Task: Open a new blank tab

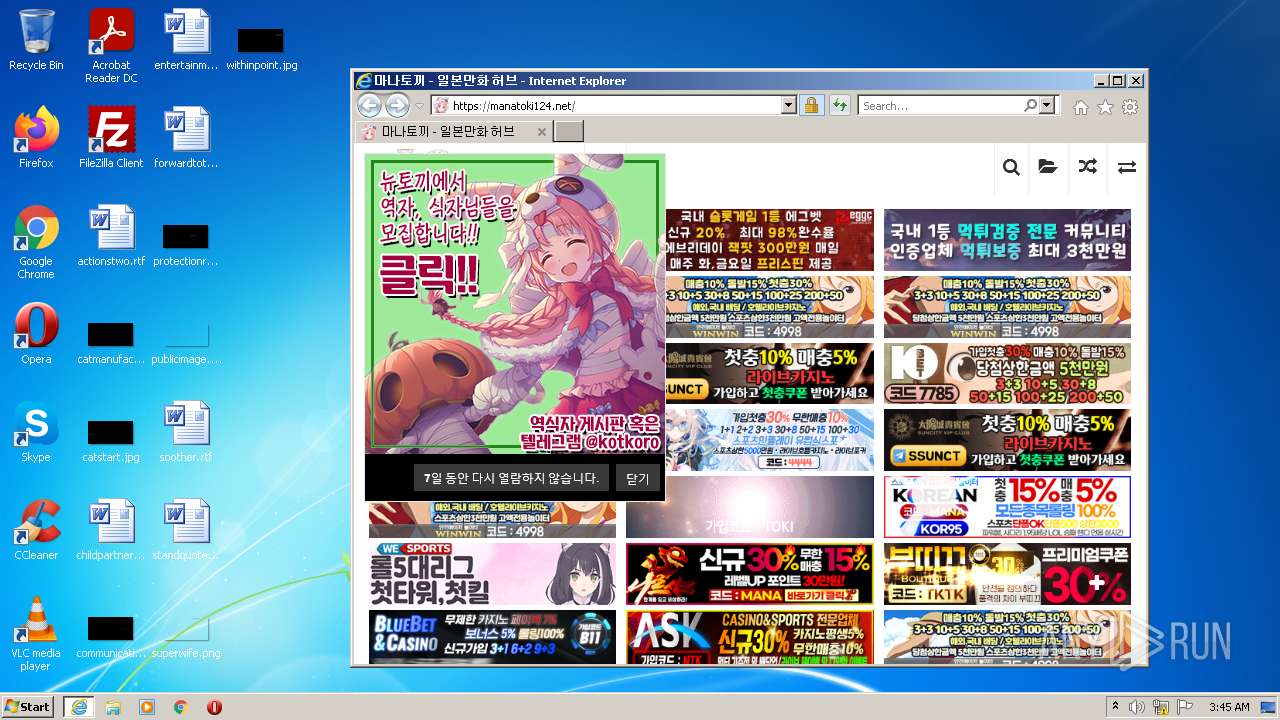Action: click(x=568, y=132)
